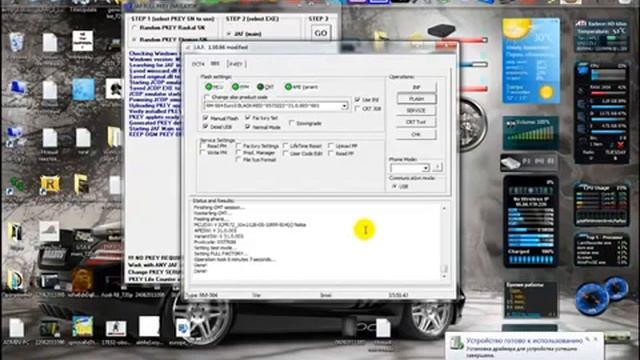The height and width of the screenshot is (360, 640).
Task: Check the Upload PP checkbox
Action: coord(331,146)
